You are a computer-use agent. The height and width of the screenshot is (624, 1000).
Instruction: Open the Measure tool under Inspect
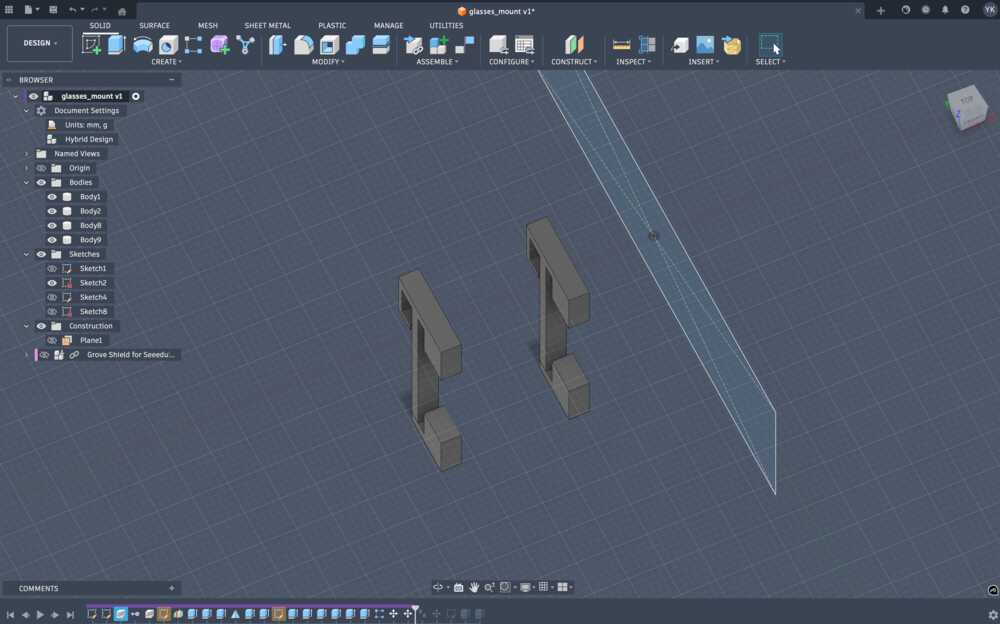click(x=620, y=45)
